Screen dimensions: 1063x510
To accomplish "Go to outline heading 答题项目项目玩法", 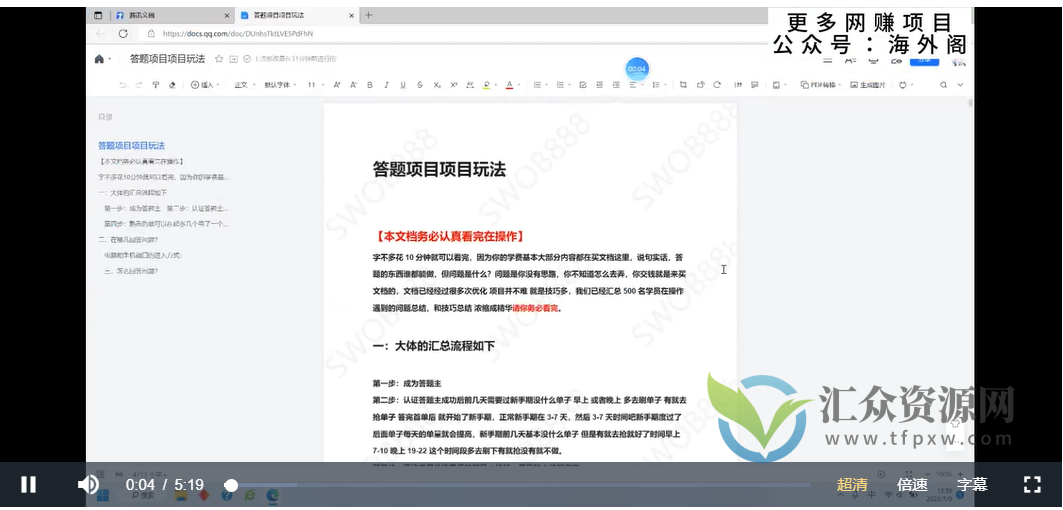I will [x=132, y=145].
